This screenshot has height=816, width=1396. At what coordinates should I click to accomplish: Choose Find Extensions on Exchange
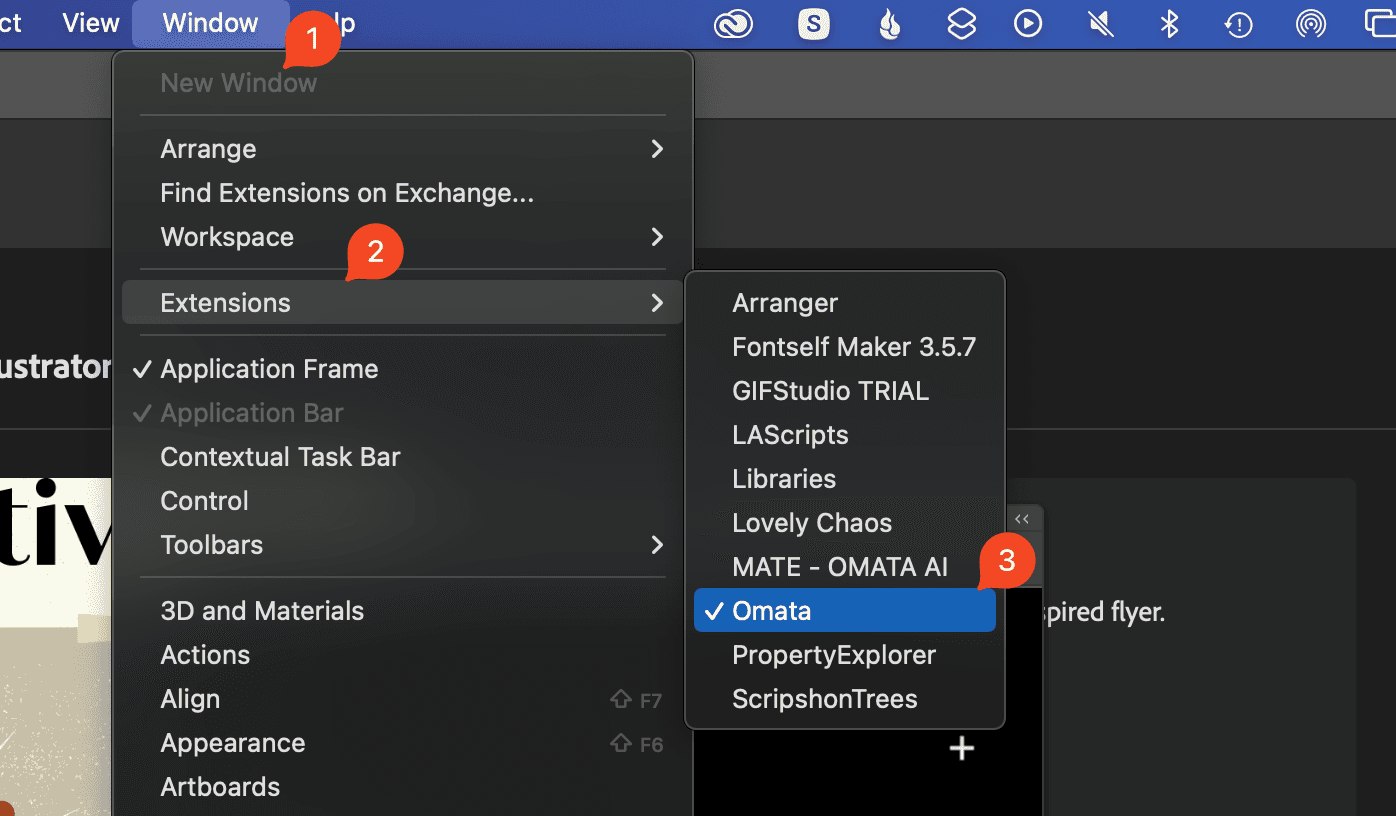pyautogui.click(x=403, y=193)
